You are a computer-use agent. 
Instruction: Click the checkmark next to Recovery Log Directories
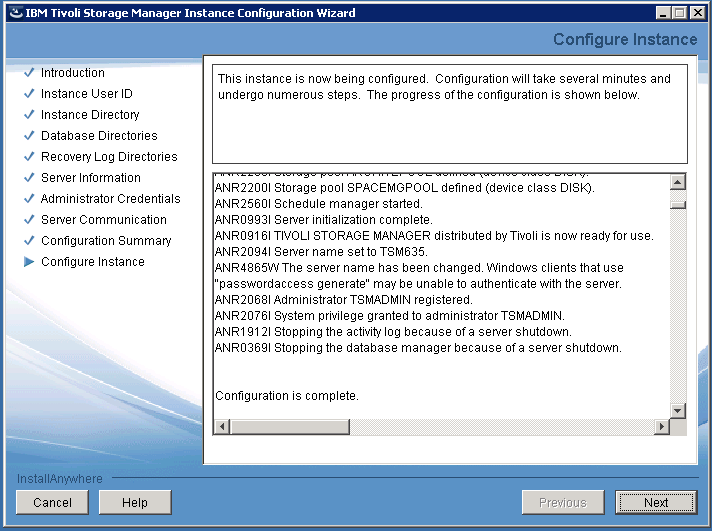(x=29, y=156)
